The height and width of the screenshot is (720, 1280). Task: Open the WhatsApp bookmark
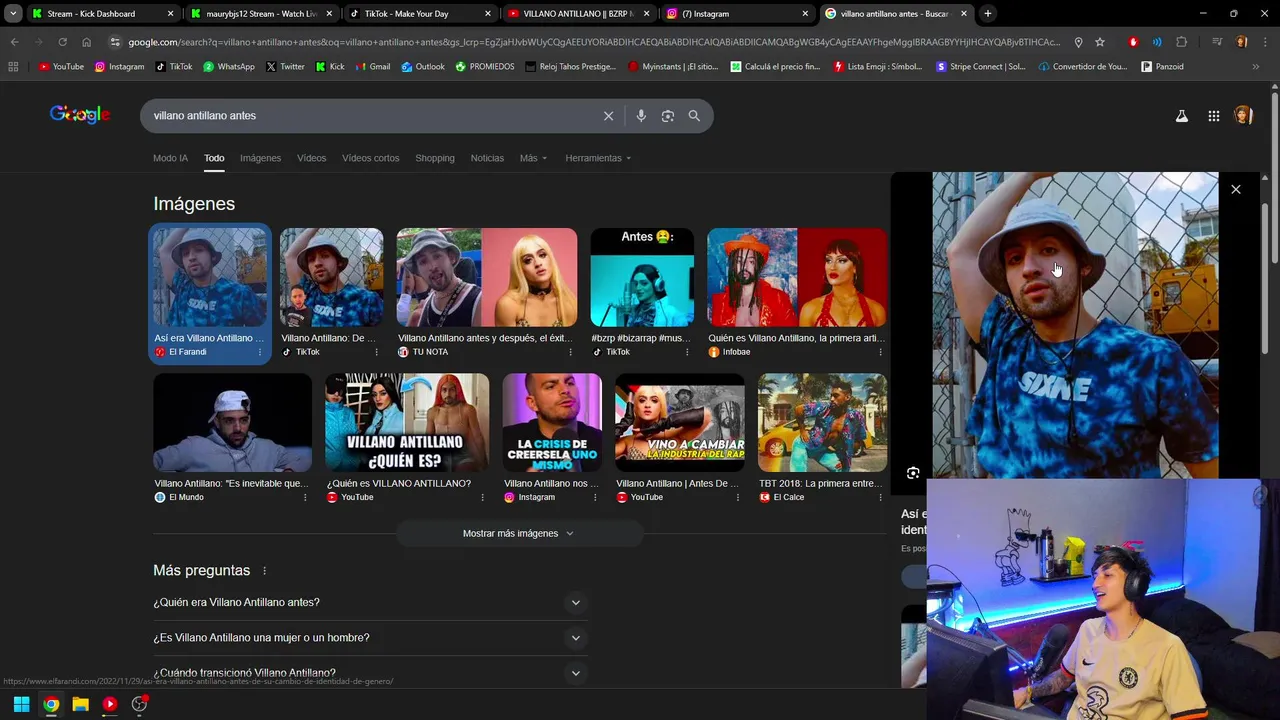click(x=229, y=67)
